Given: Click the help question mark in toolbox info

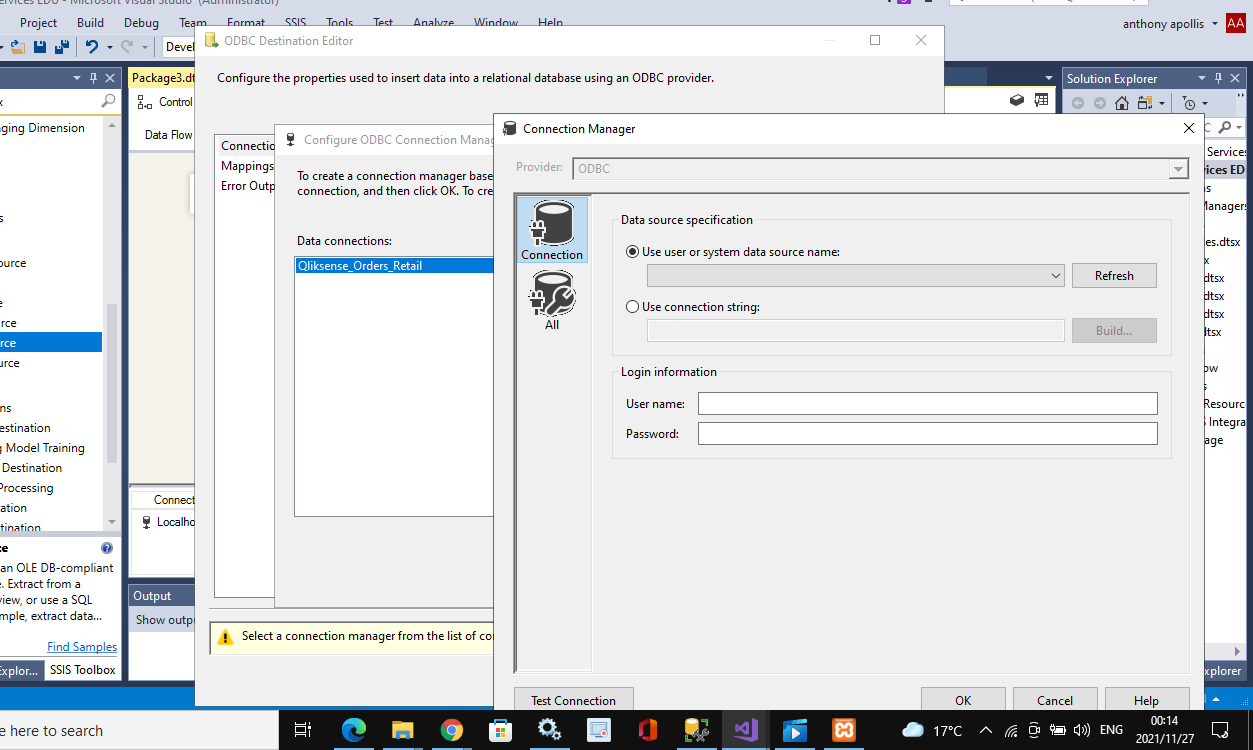Looking at the screenshot, I should (x=107, y=548).
